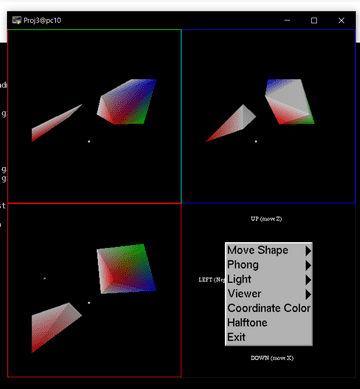Expand the arrow beside Move Shape
The image size is (360, 389).
coord(308,250)
